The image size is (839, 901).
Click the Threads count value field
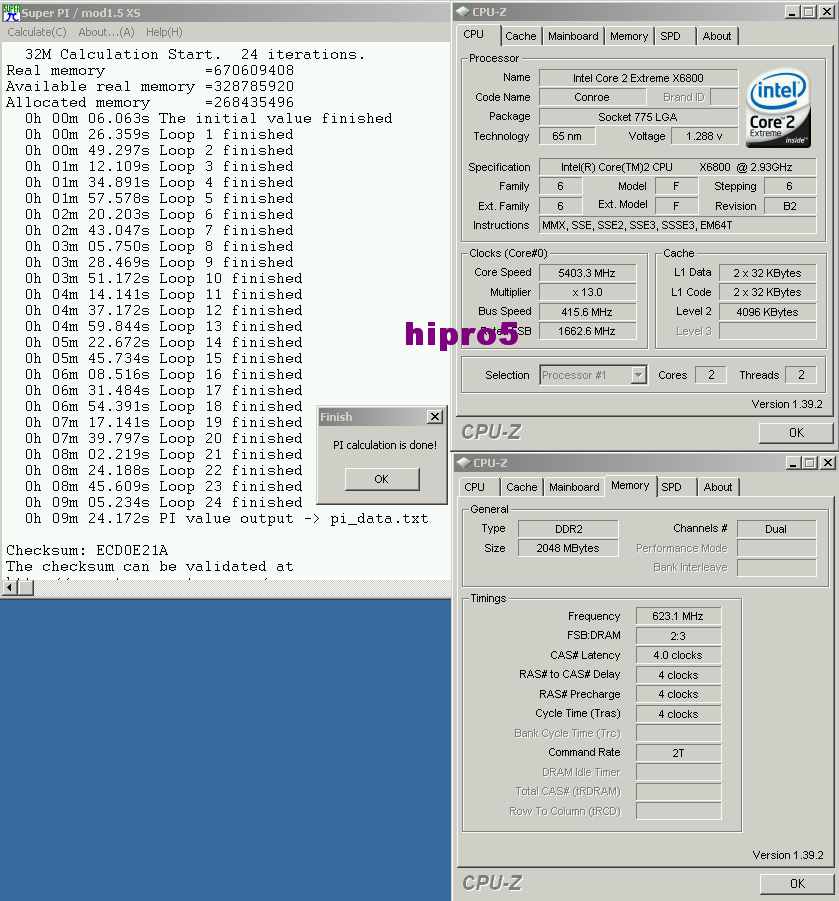point(801,375)
